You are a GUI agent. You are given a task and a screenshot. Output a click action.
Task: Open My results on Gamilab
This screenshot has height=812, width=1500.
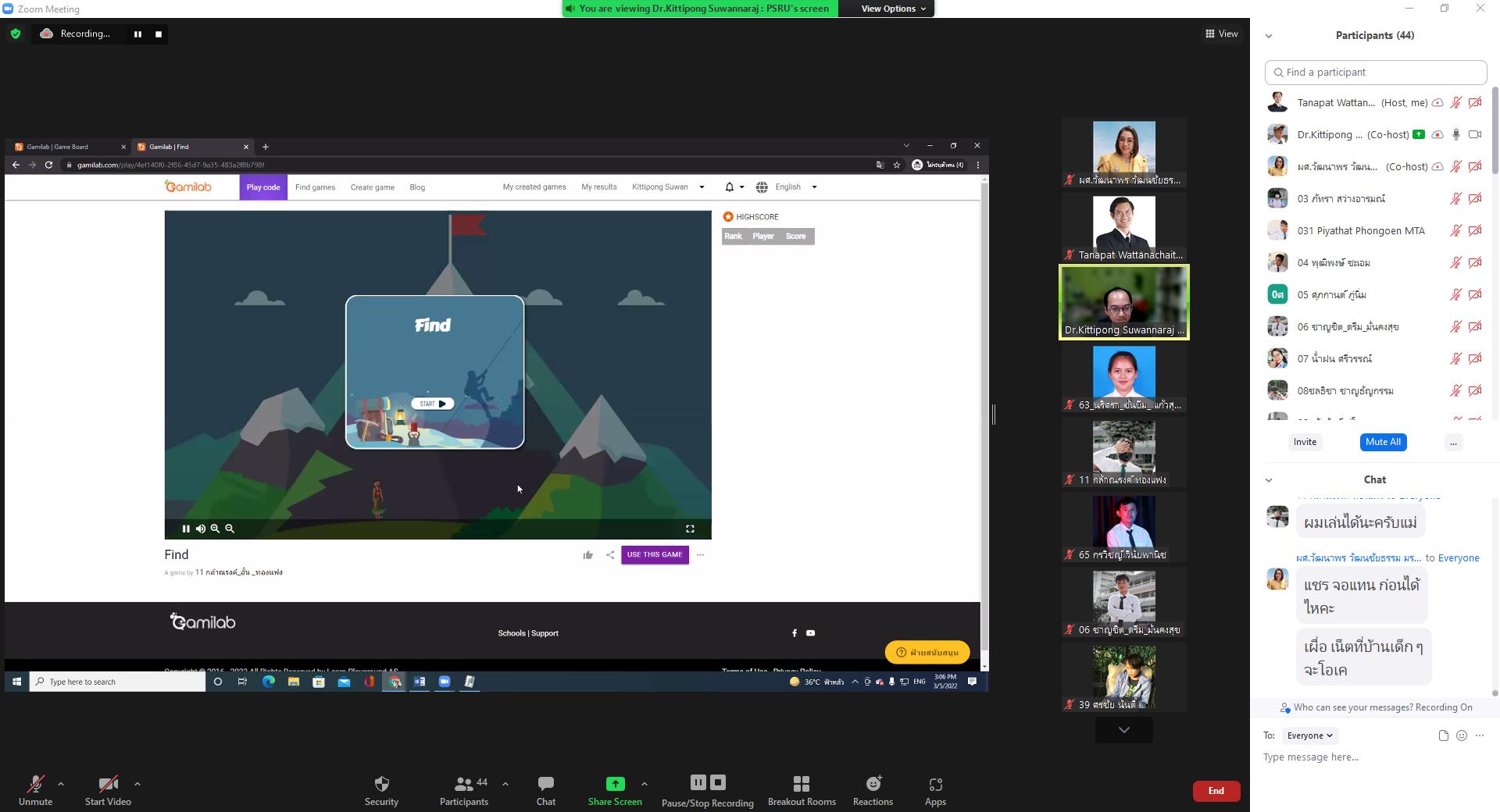coord(599,187)
